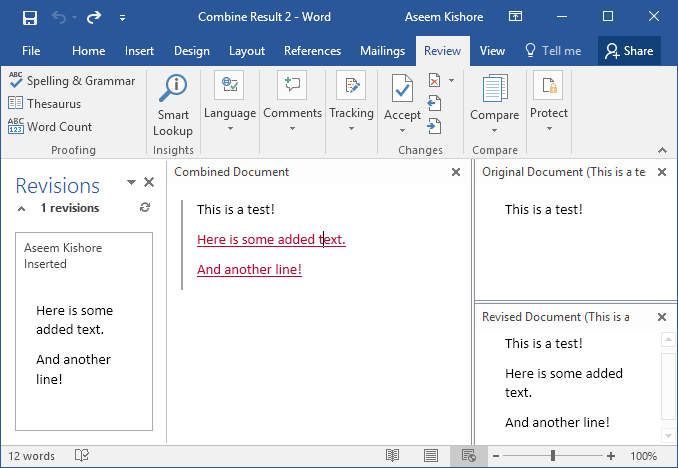Open the References ribbon tab
The width and height of the screenshot is (678, 468).
(x=312, y=51)
